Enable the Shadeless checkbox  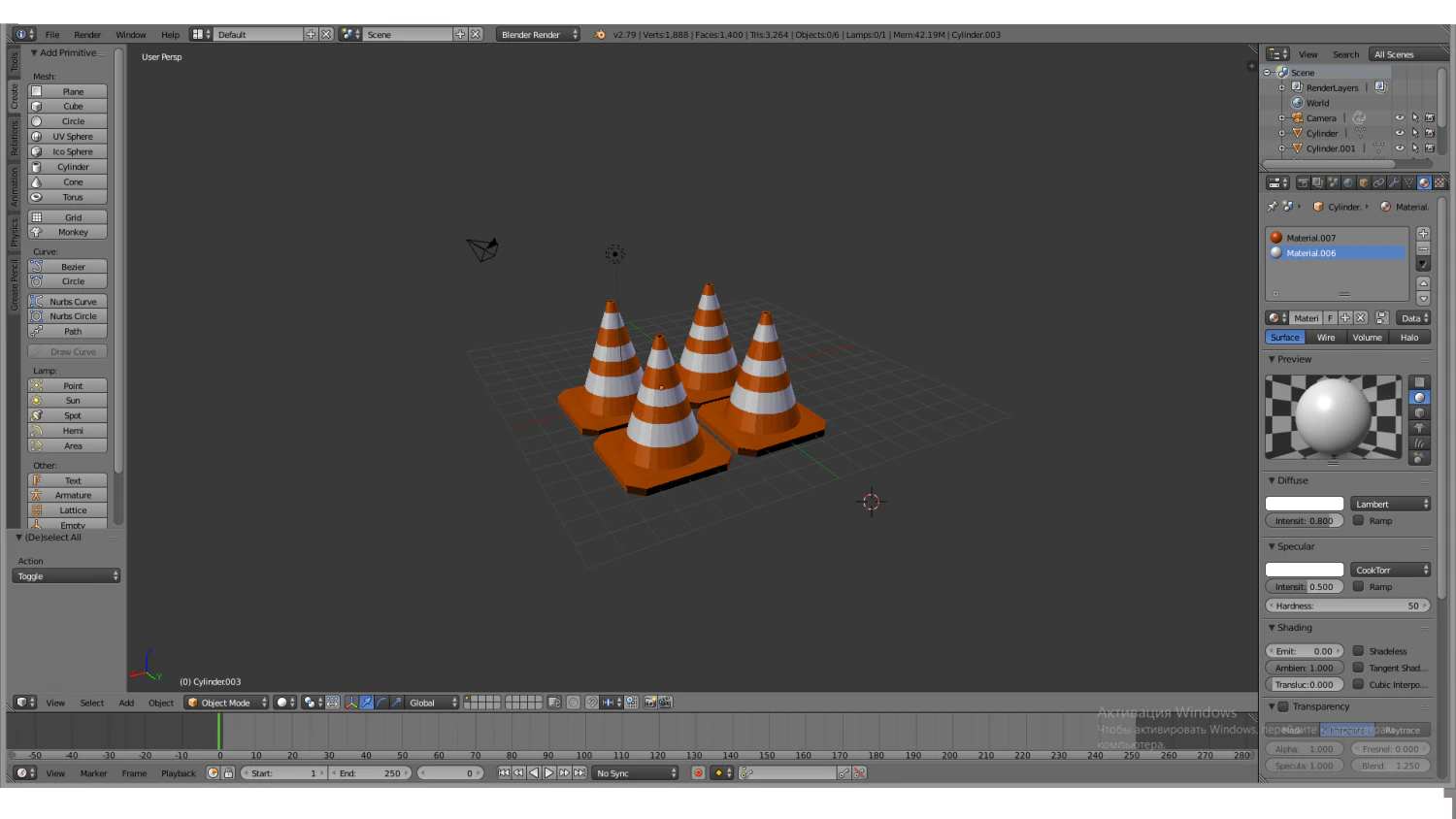point(1359,651)
